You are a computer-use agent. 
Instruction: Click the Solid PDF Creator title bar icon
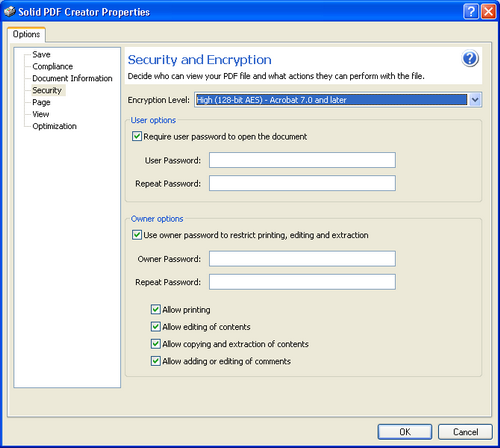click(x=10, y=11)
